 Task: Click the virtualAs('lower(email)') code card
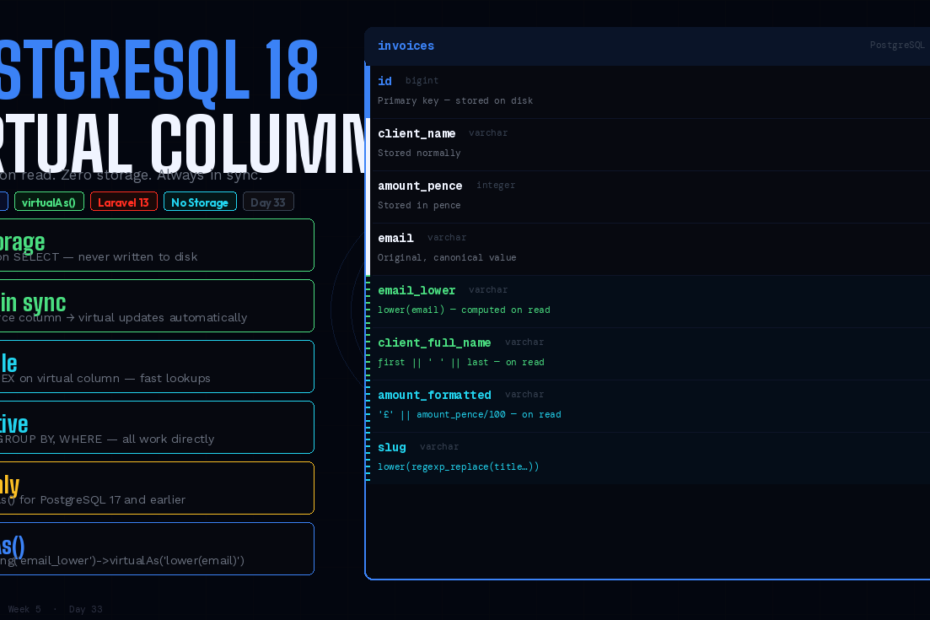pos(156,549)
